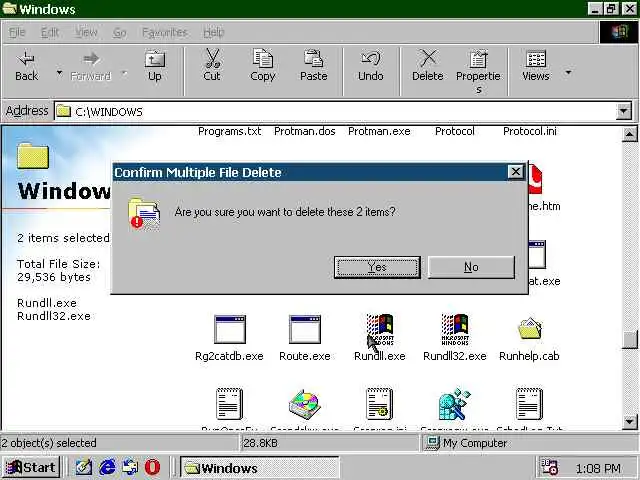The width and height of the screenshot is (640, 480).
Task: Click the 28.8KB status bar entry
Action: click(x=260, y=443)
